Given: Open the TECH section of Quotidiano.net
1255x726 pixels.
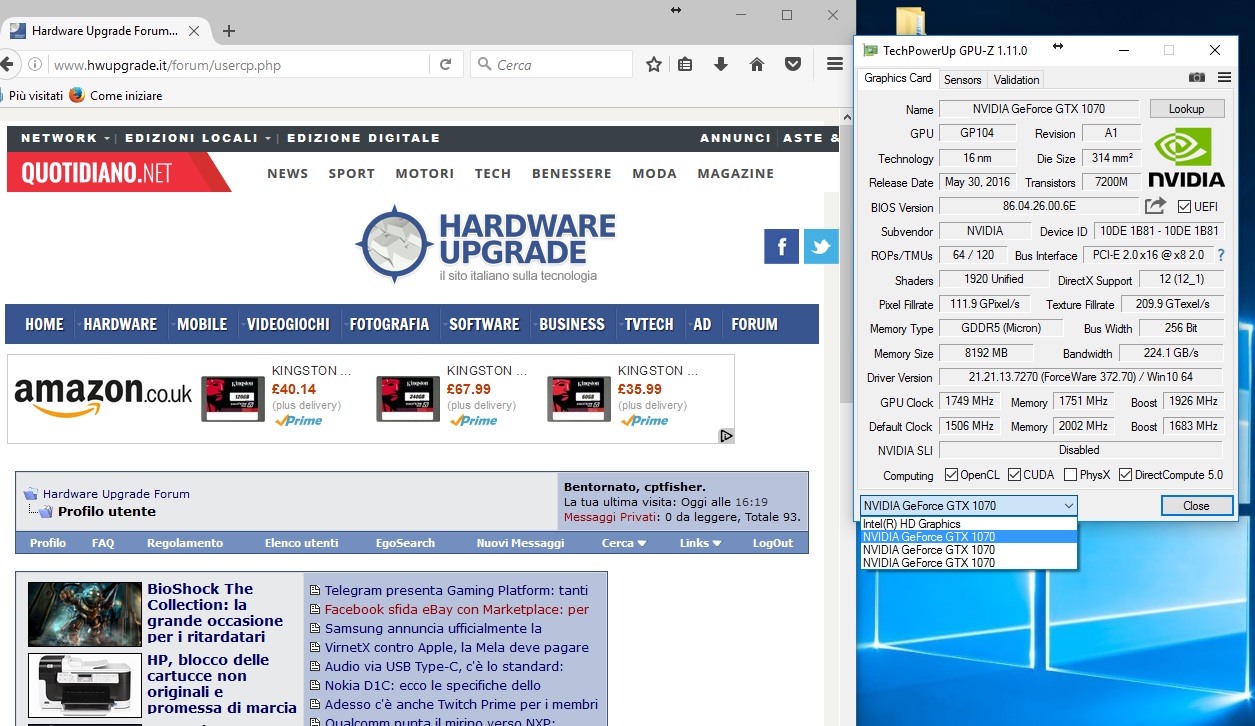Looking at the screenshot, I should click(x=493, y=173).
